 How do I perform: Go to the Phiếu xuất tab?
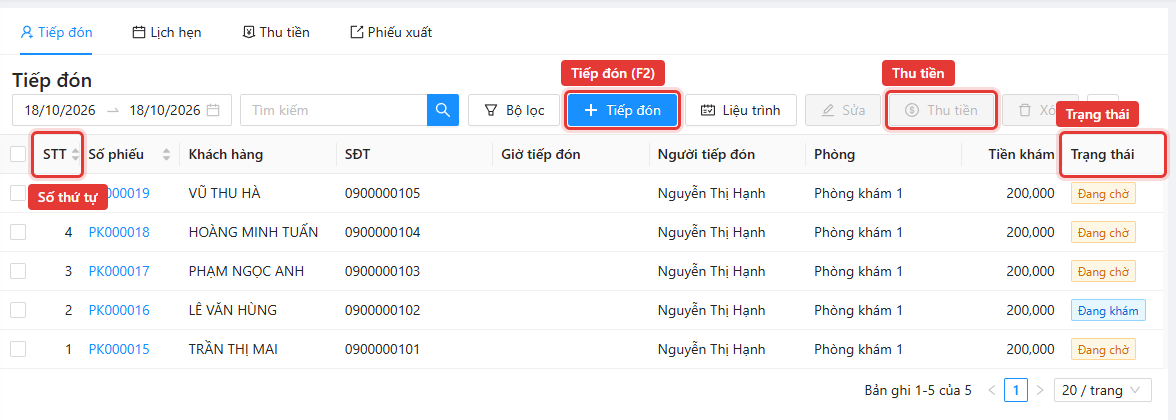(391, 32)
